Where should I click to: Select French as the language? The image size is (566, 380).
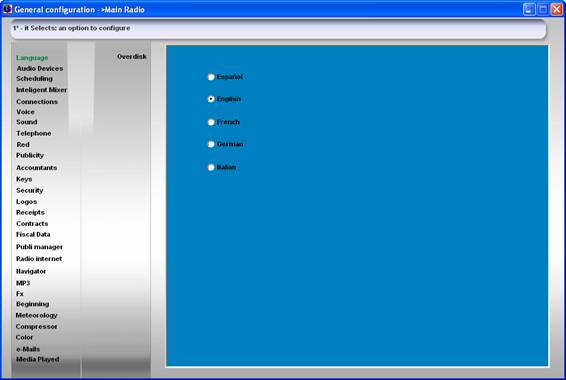coord(211,122)
